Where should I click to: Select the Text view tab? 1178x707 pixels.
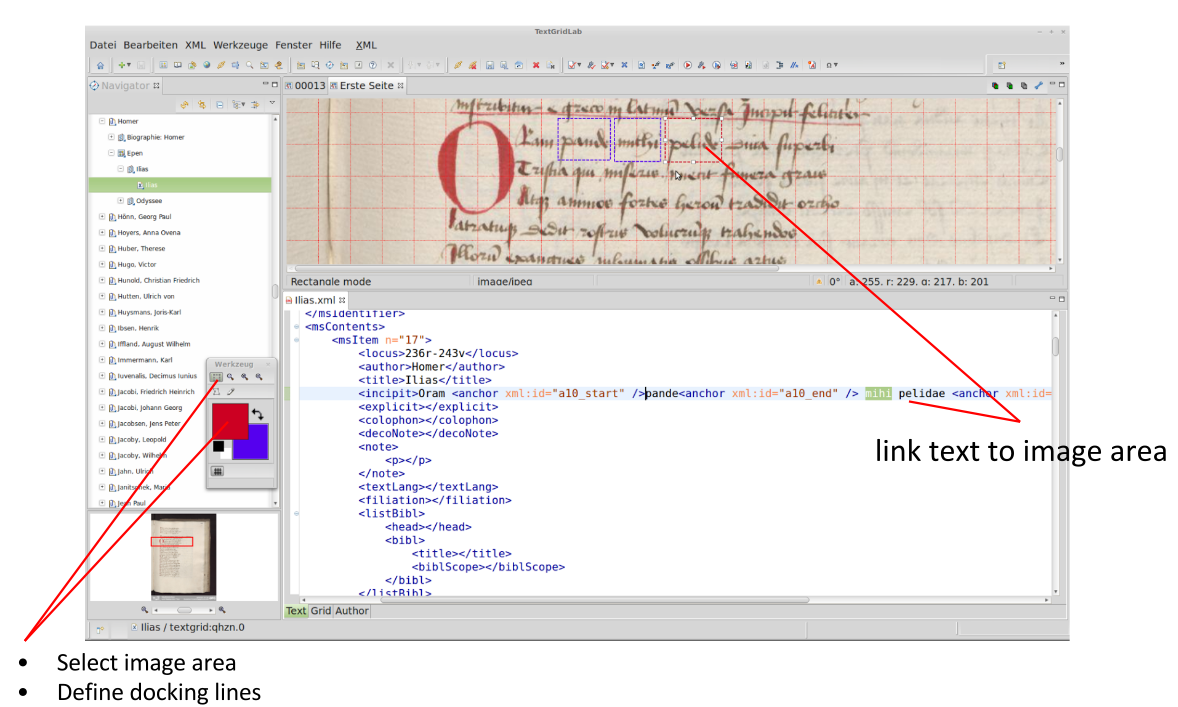pyautogui.click(x=296, y=611)
